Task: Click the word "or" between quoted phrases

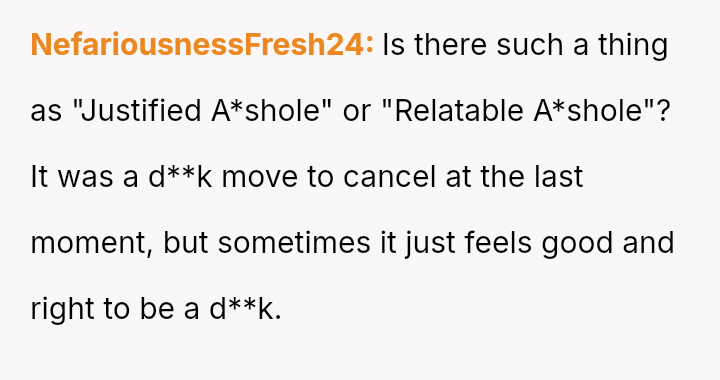Action: pyautogui.click(x=357, y=112)
